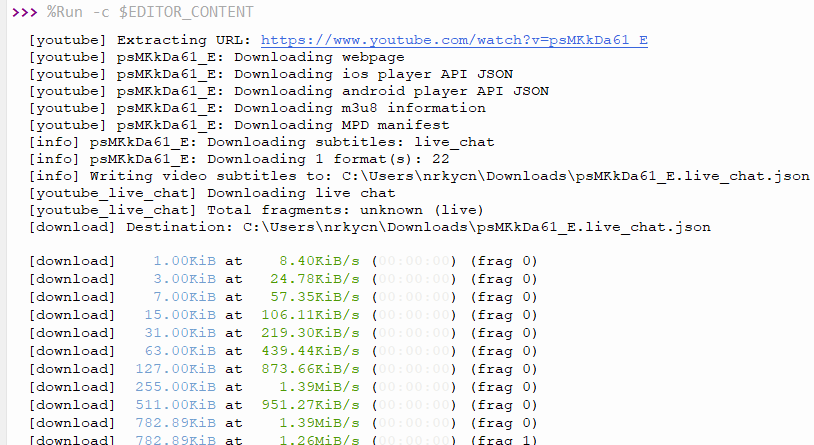Click the 3.00KiB download size value

coord(184,279)
